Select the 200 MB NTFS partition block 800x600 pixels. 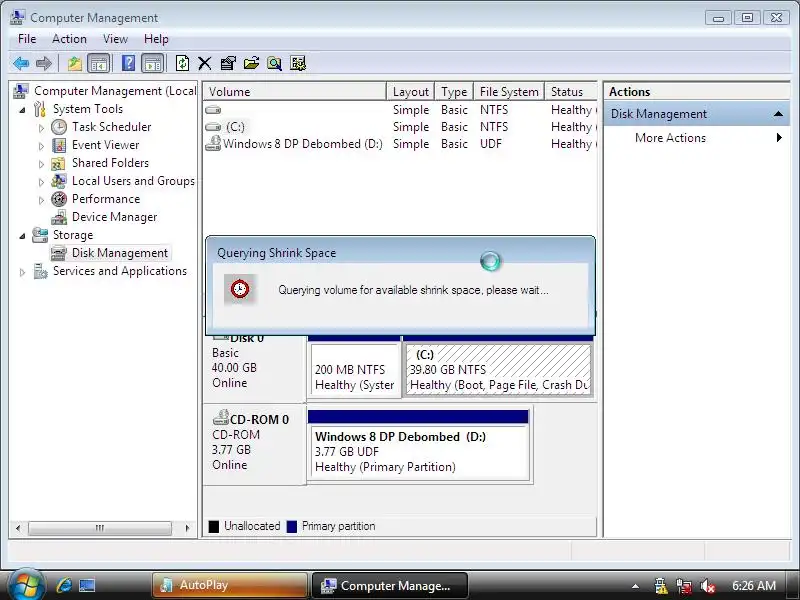(x=355, y=369)
